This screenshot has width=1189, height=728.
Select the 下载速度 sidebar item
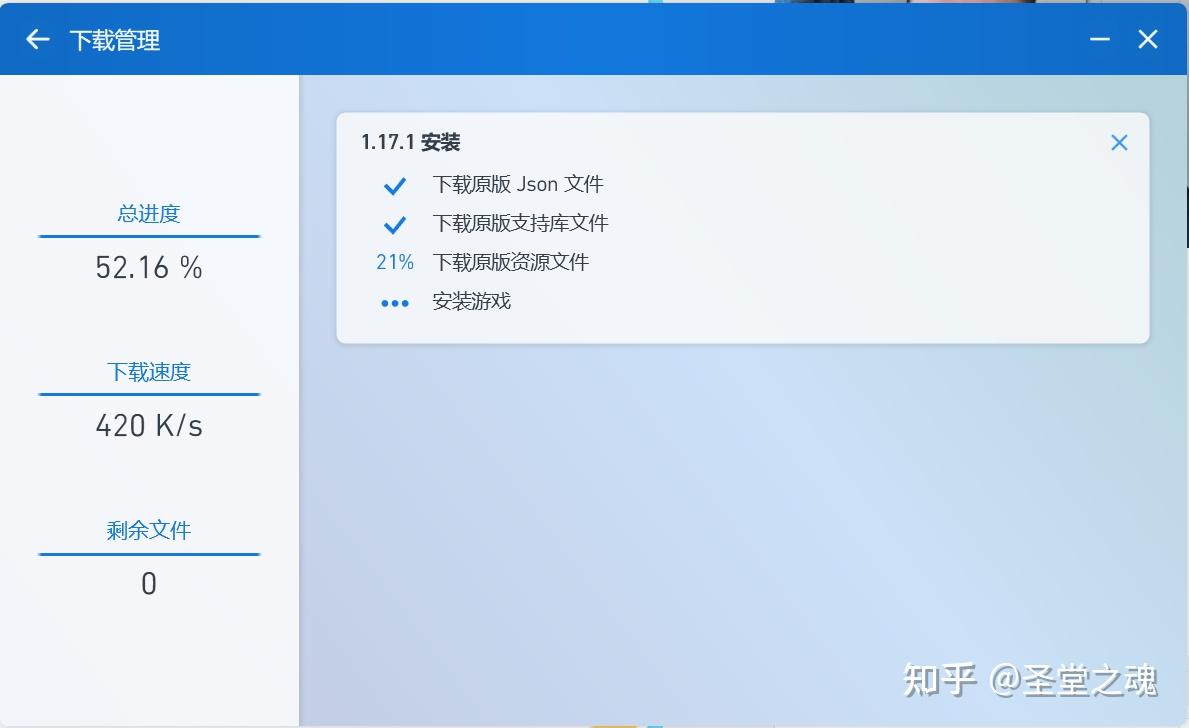click(150, 372)
